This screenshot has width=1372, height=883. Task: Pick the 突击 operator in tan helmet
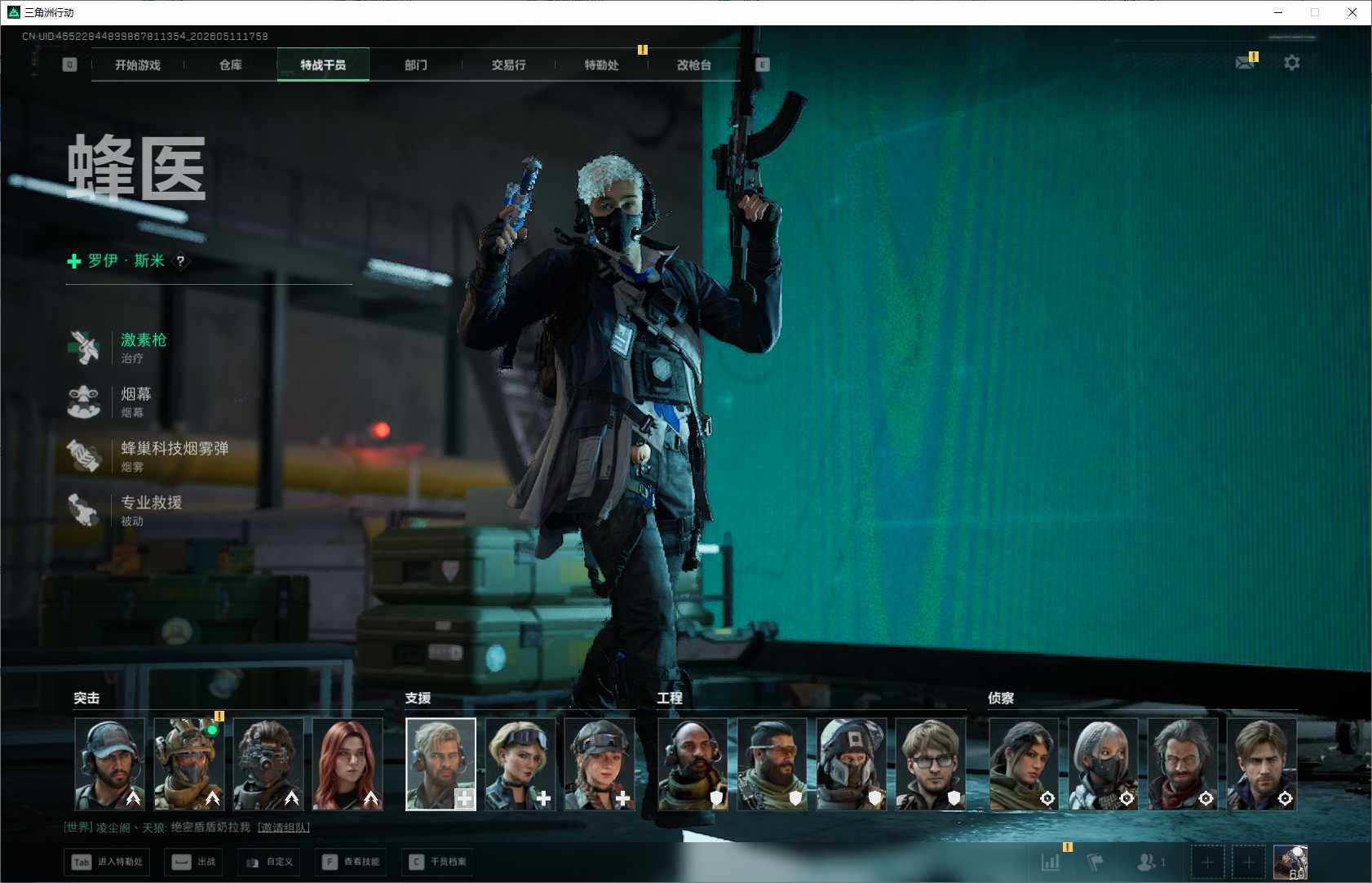pos(189,764)
